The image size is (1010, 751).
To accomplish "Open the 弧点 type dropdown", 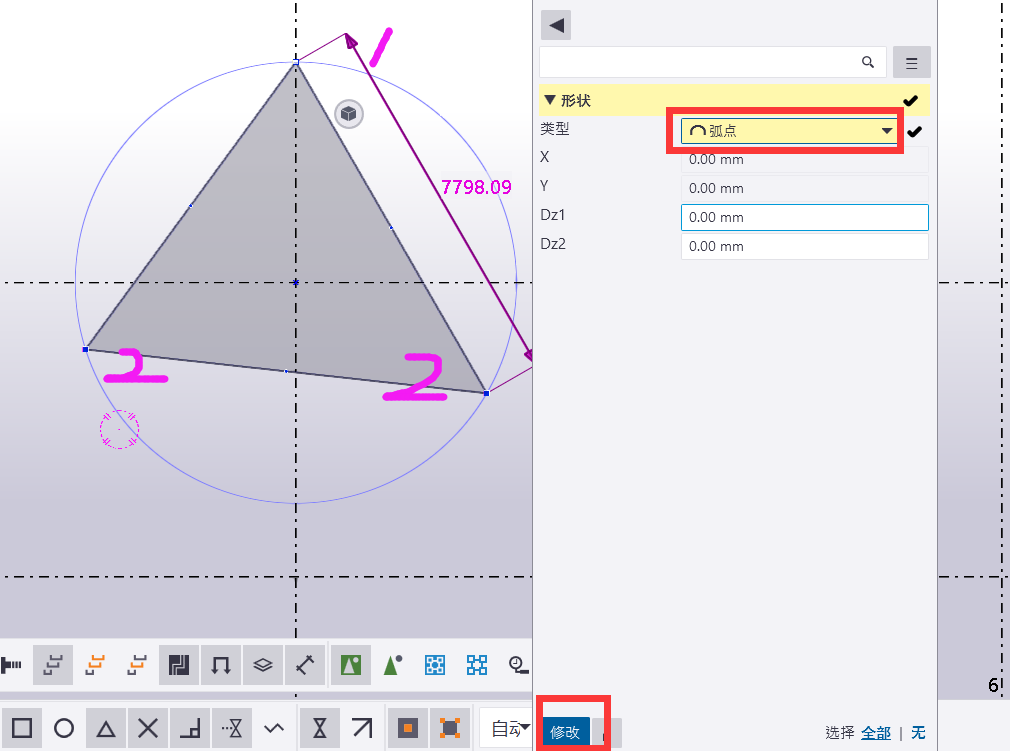I will point(789,131).
